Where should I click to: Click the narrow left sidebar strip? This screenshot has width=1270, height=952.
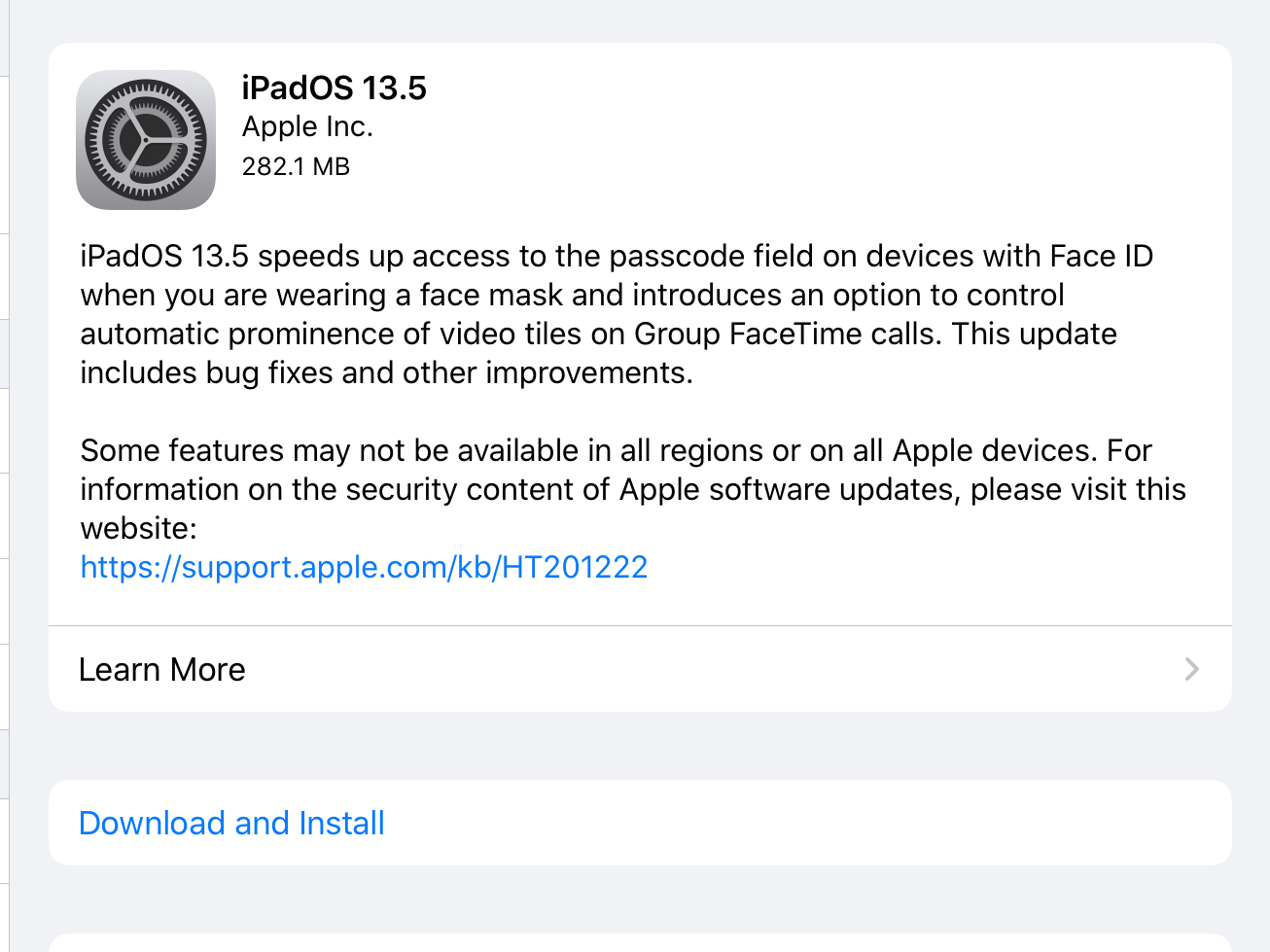pos(5,476)
